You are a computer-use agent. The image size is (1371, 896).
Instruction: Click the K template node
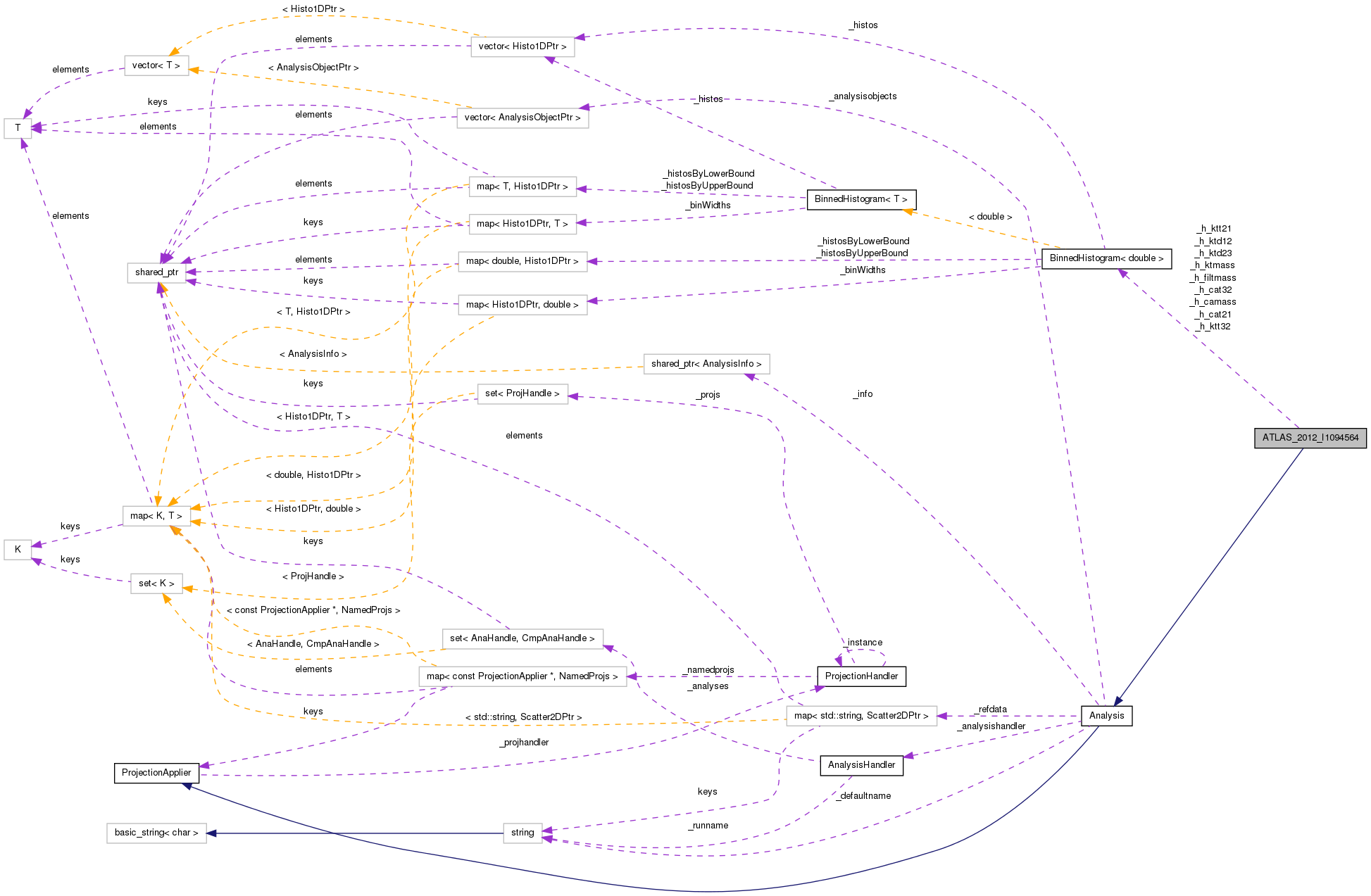[18, 550]
